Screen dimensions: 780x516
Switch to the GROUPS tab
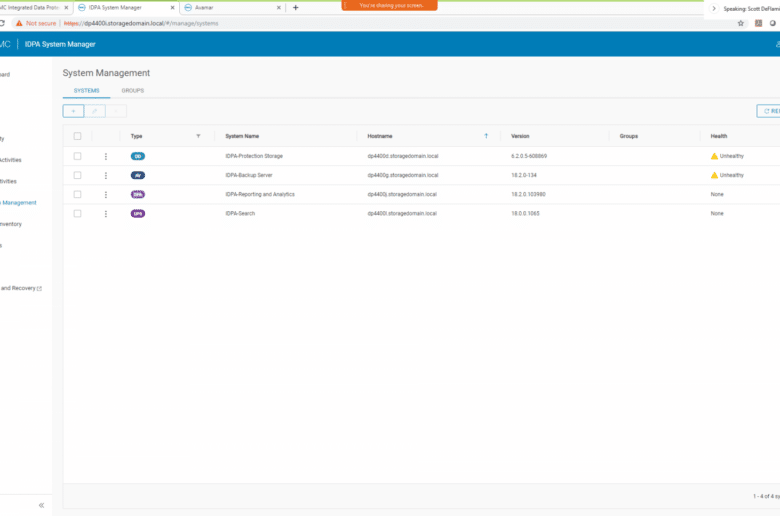coord(133,91)
